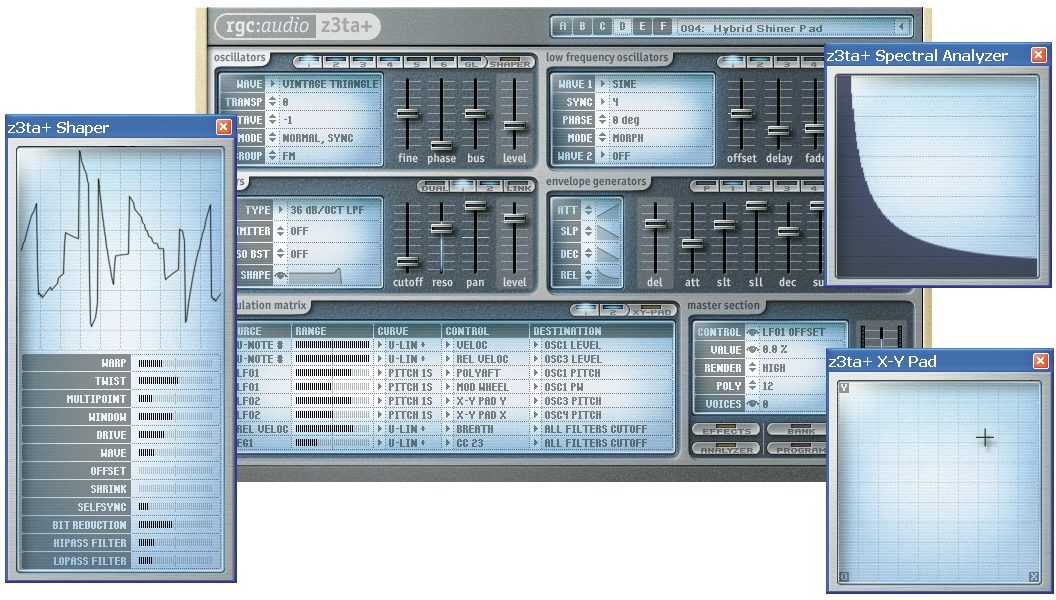Adjust oscillator TRANSP stepper arrows
1056x600 pixels.
273,102
